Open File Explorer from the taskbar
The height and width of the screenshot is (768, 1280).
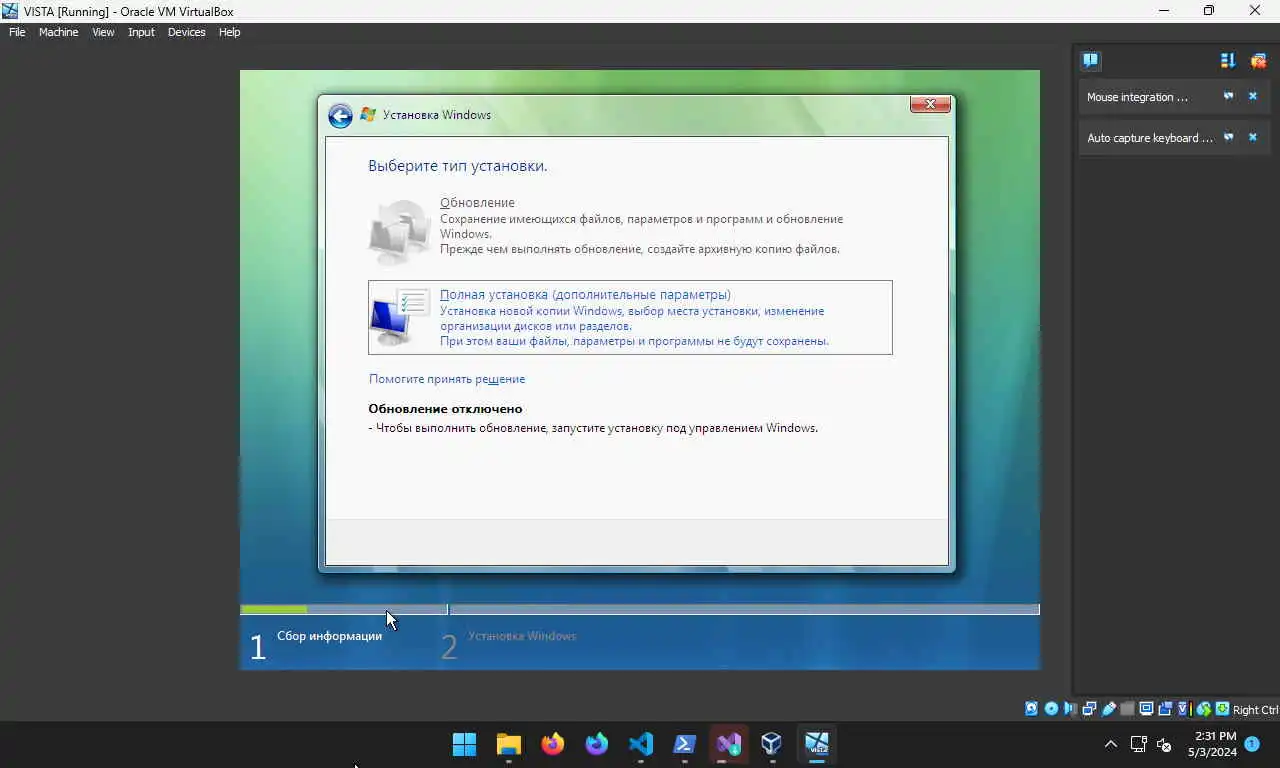coord(509,744)
